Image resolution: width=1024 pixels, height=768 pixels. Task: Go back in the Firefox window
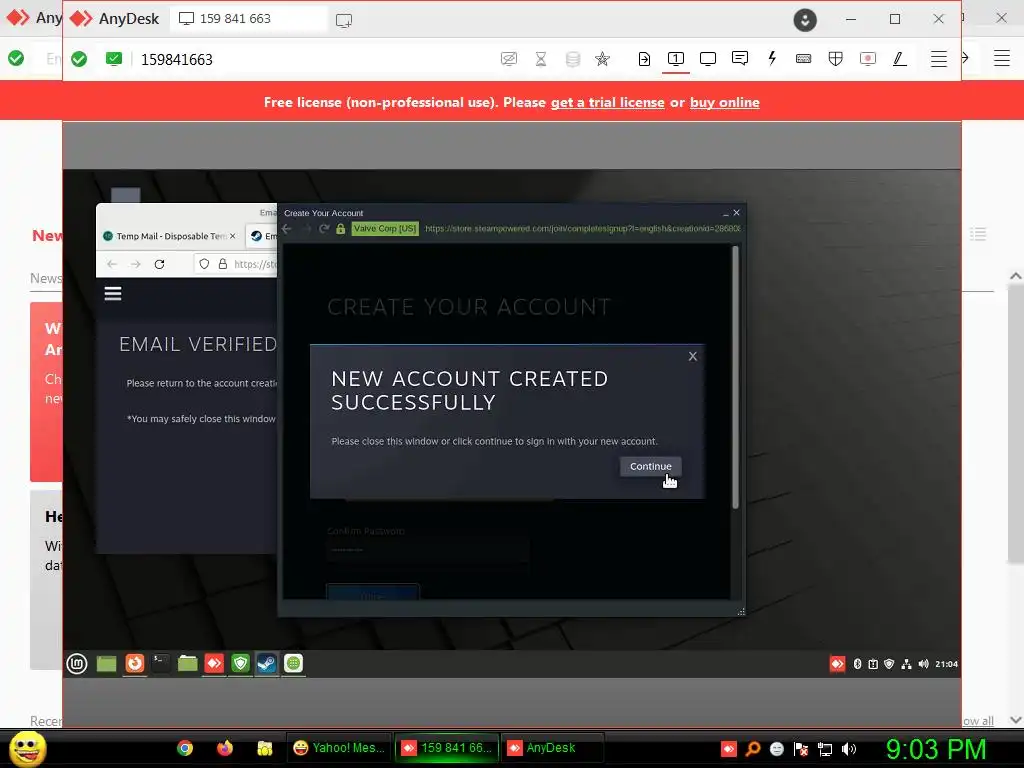(x=112, y=264)
